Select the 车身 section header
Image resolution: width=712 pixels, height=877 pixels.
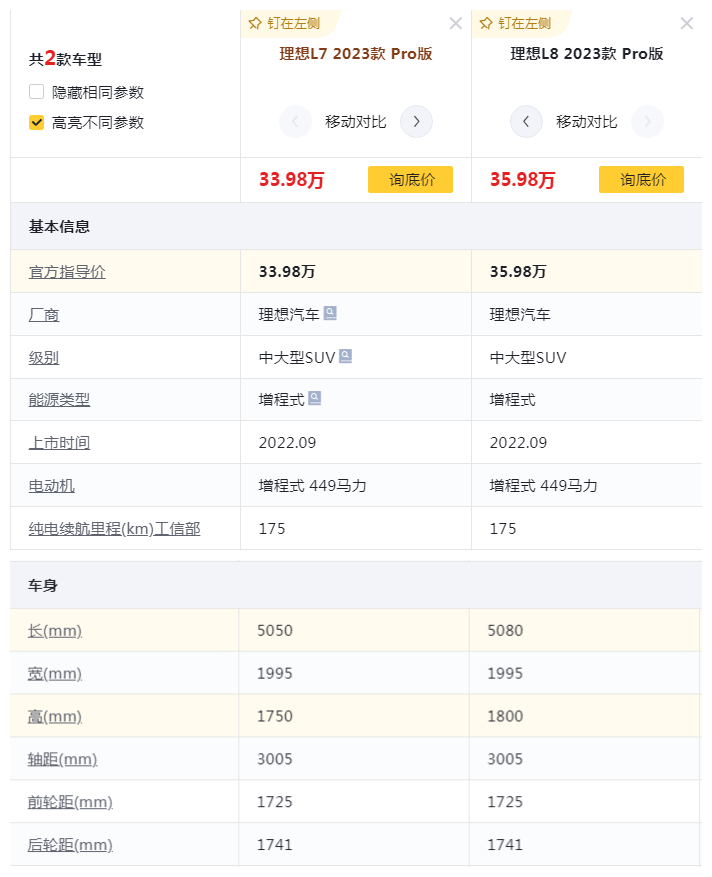pos(356,586)
